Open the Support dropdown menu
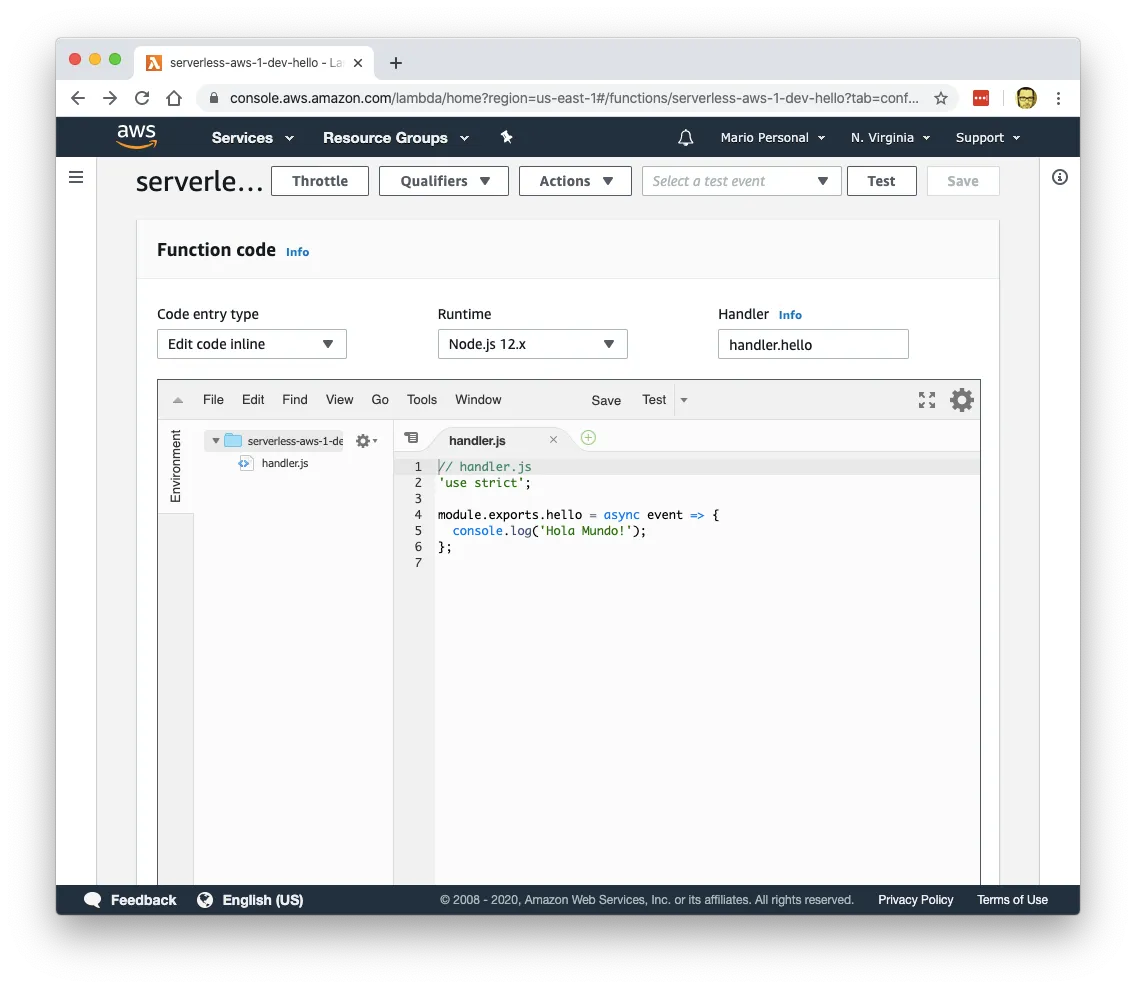Image resolution: width=1136 pixels, height=989 pixels. tap(987, 138)
